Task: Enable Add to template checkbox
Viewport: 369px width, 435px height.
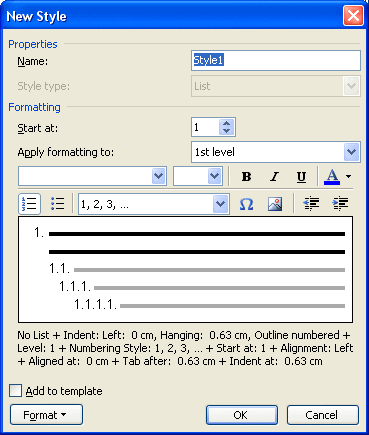Action: 15,390
